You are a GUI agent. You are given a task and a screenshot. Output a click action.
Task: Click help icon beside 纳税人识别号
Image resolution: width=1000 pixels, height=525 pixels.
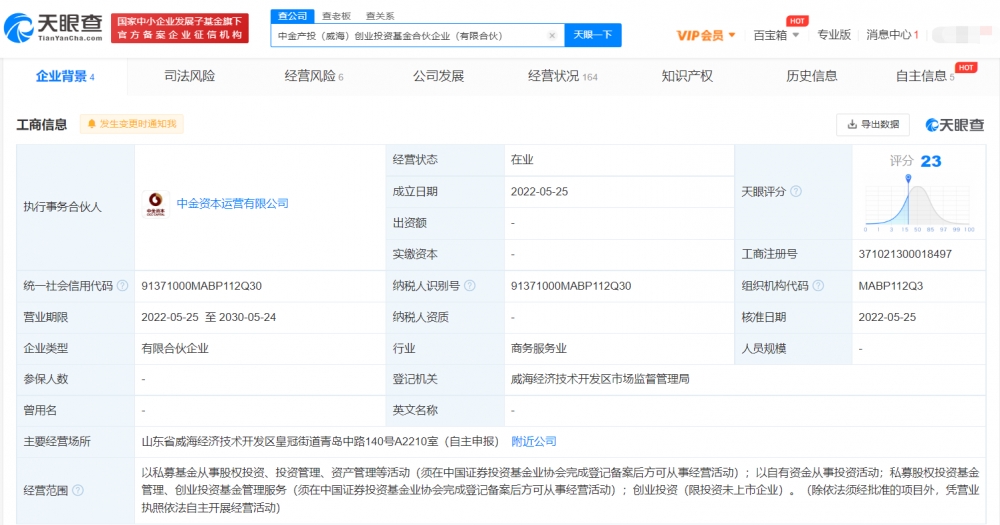tap(469, 286)
